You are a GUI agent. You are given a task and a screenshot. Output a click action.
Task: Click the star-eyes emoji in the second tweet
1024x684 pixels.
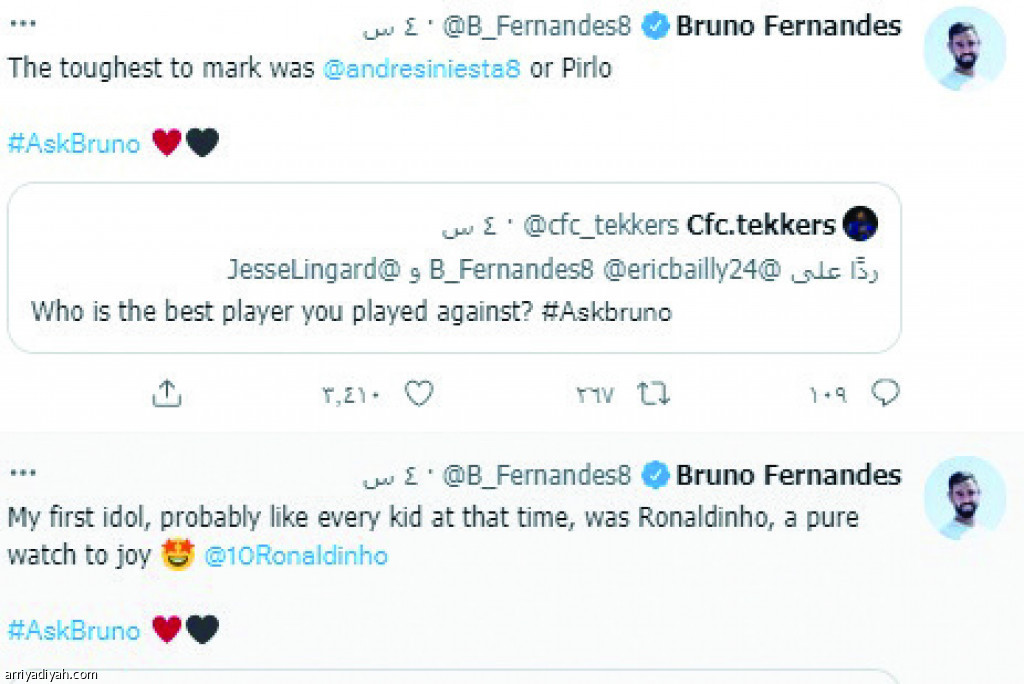[x=178, y=555]
